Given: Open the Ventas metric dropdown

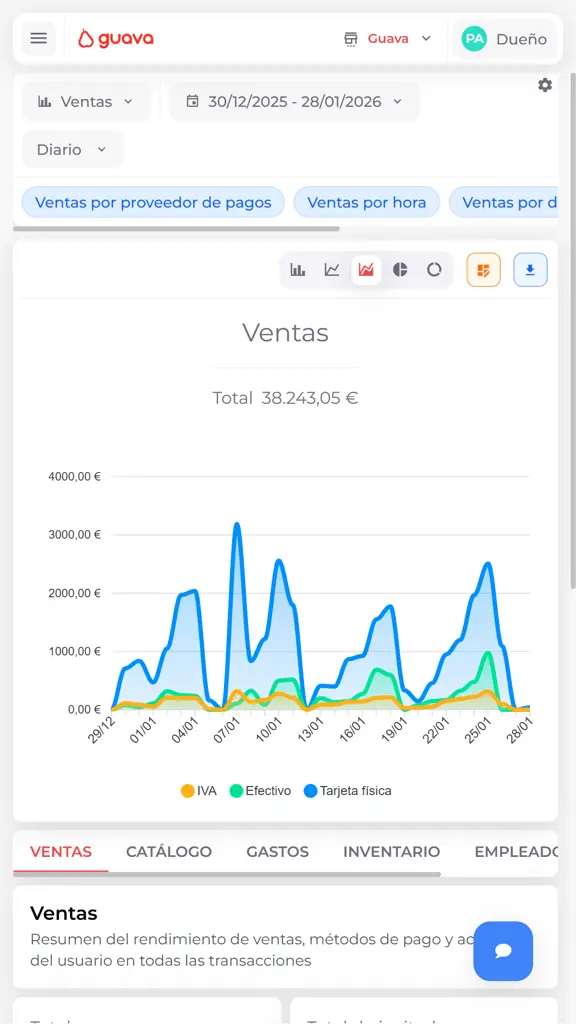Looking at the screenshot, I should pyautogui.click(x=85, y=101).
